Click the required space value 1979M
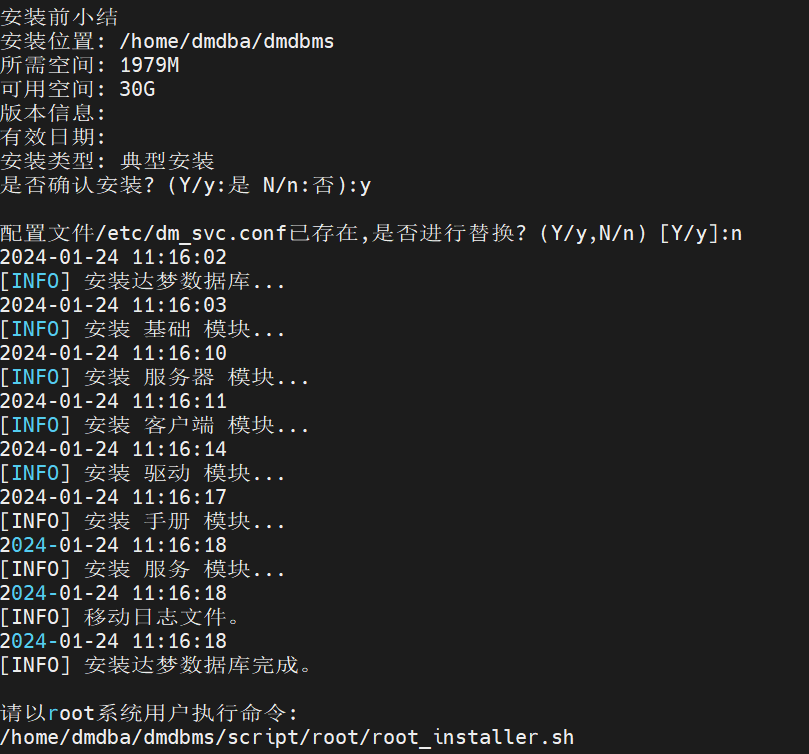The height and width of the screenshot is (754, 809). (149, 65)
